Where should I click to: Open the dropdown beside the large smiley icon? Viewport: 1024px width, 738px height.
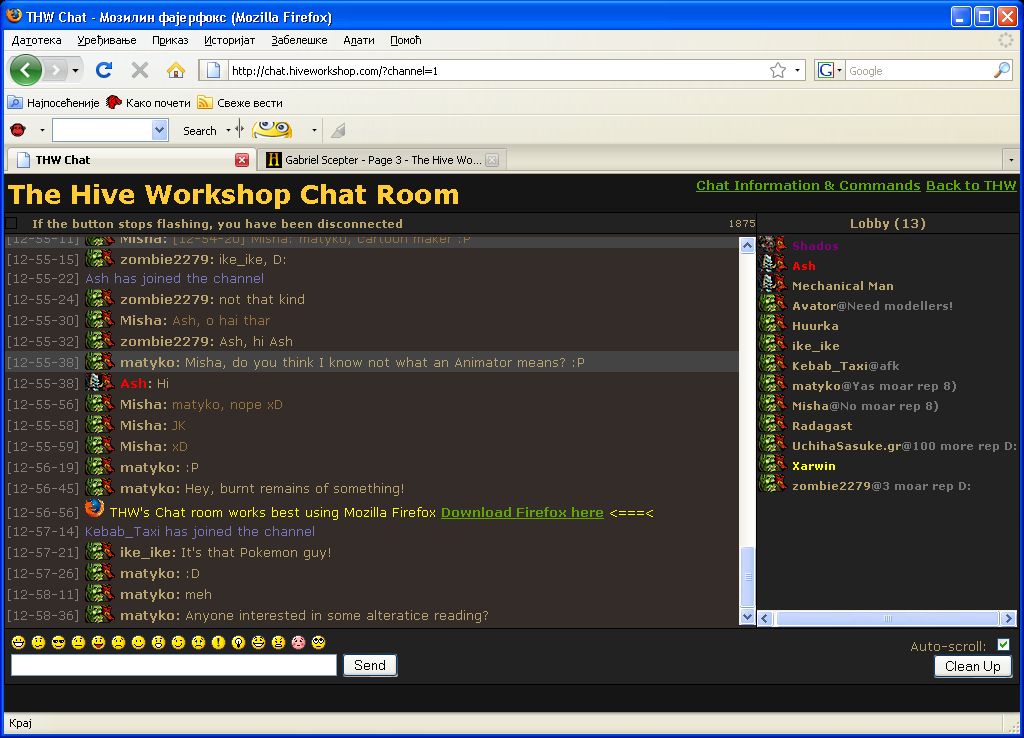(x=314, y=131)
